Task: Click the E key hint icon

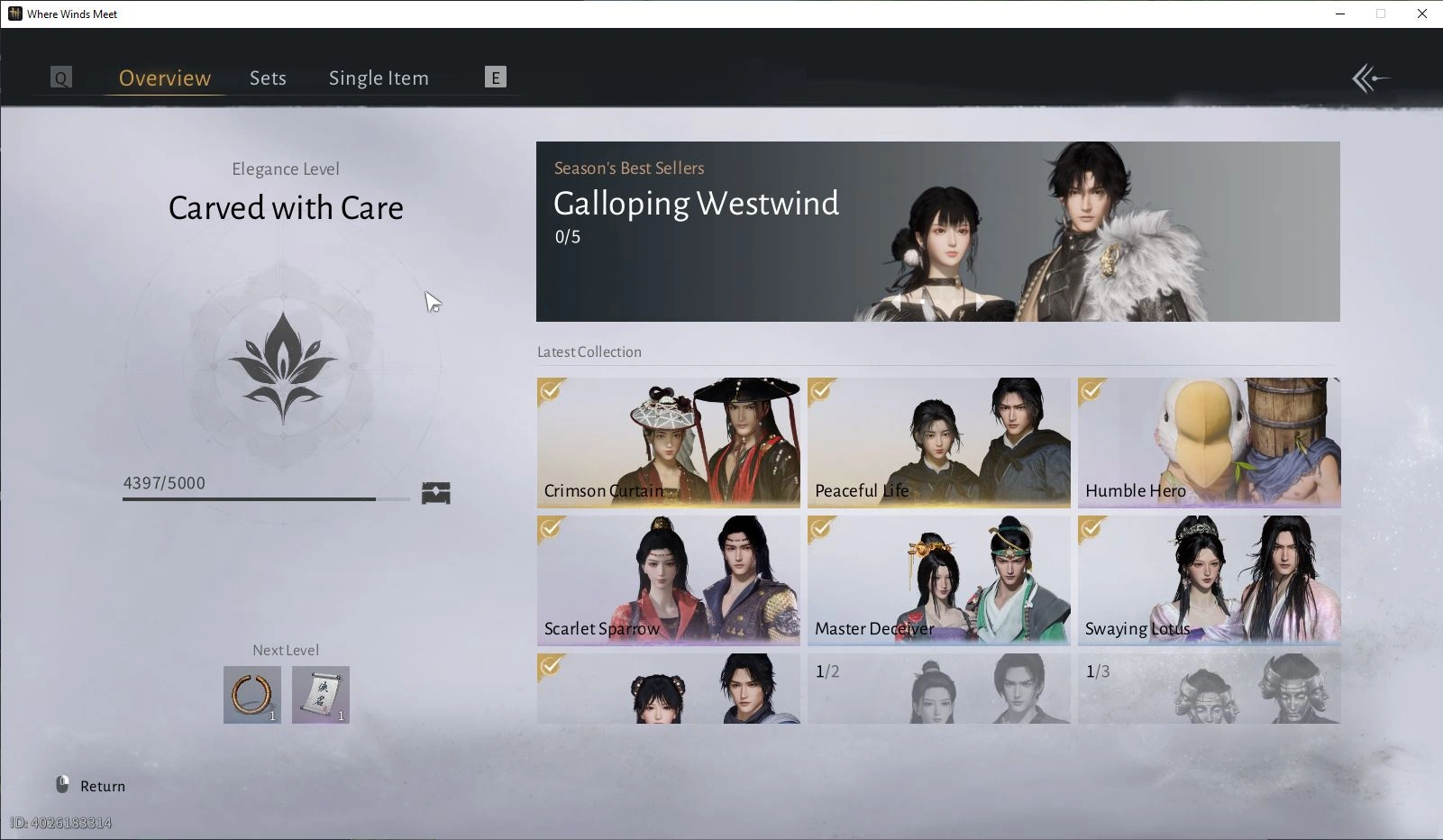Action: coord(496,78)
